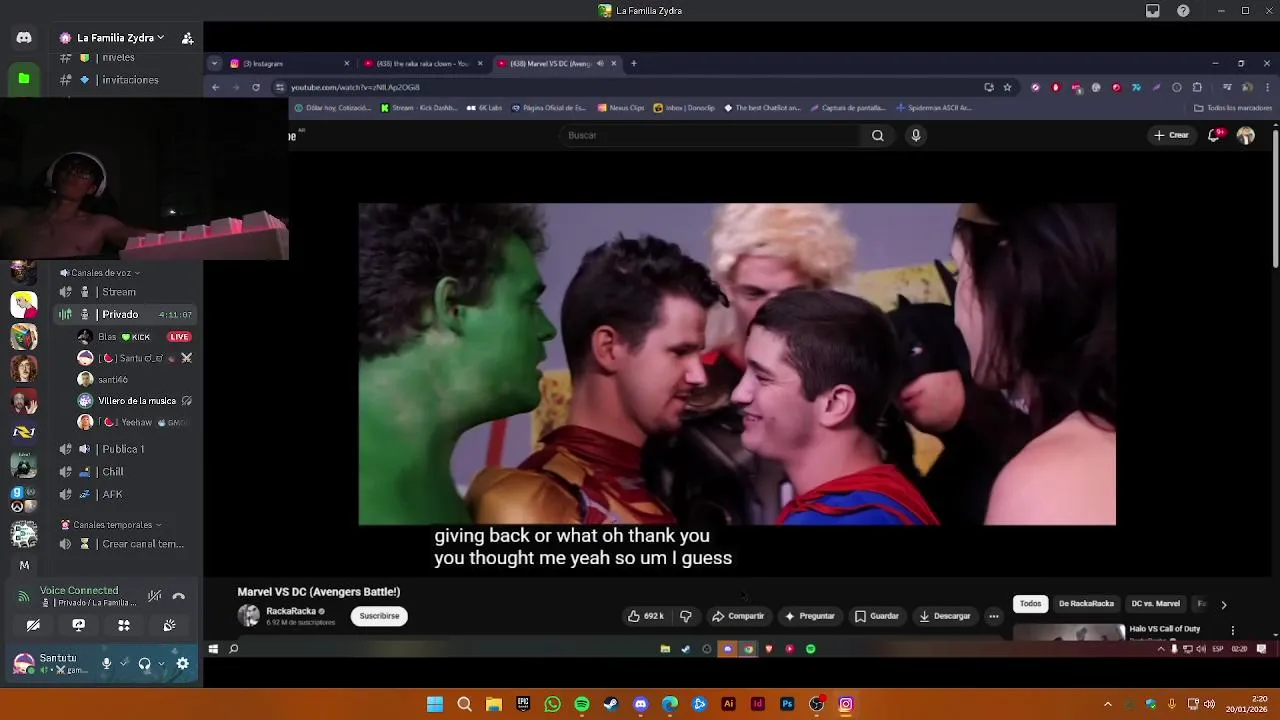Toggle Discord microphone mute
1280x720 pixels.
pyautogui.click(x=107, y=663)
